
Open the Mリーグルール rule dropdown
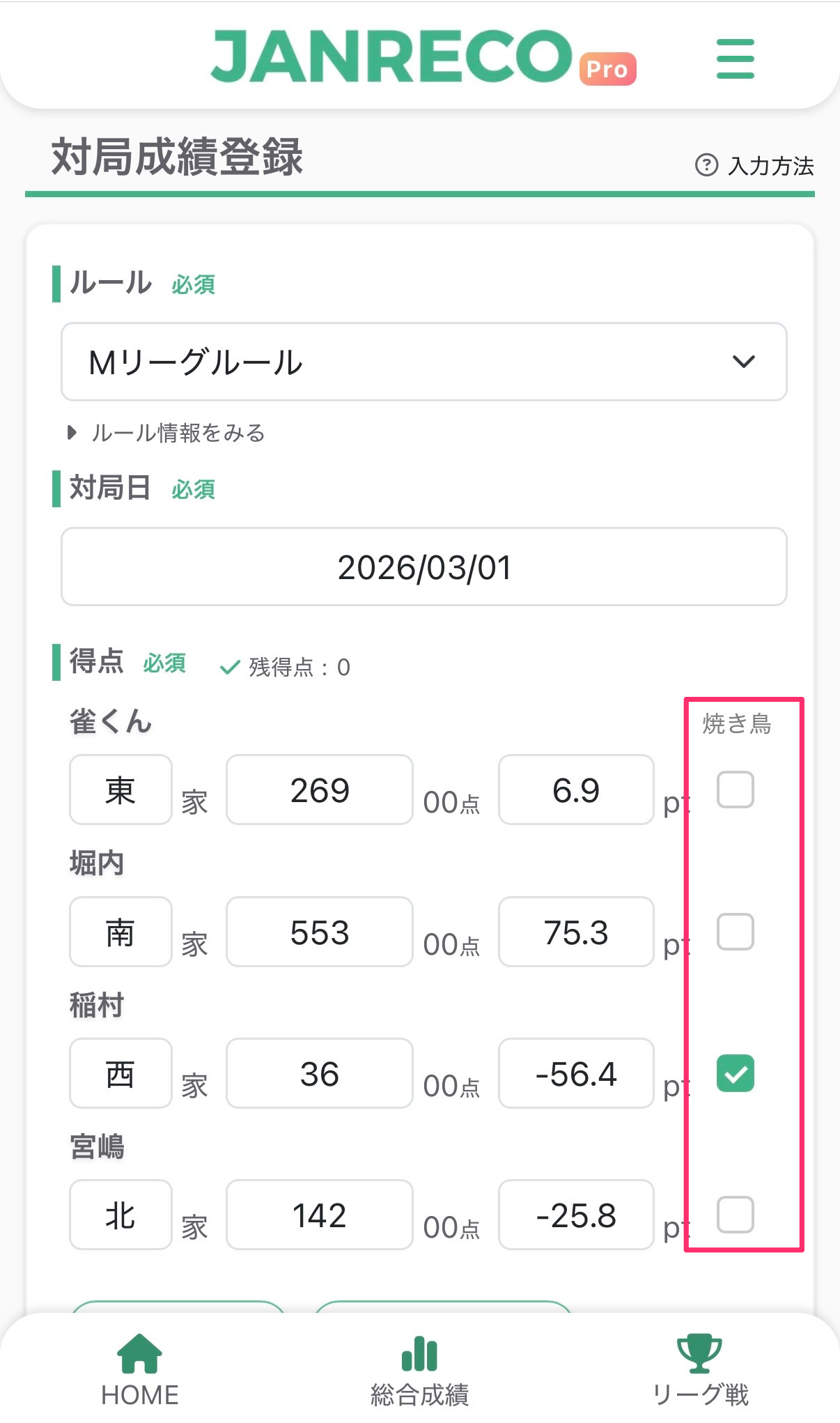[x=423, y=362]
